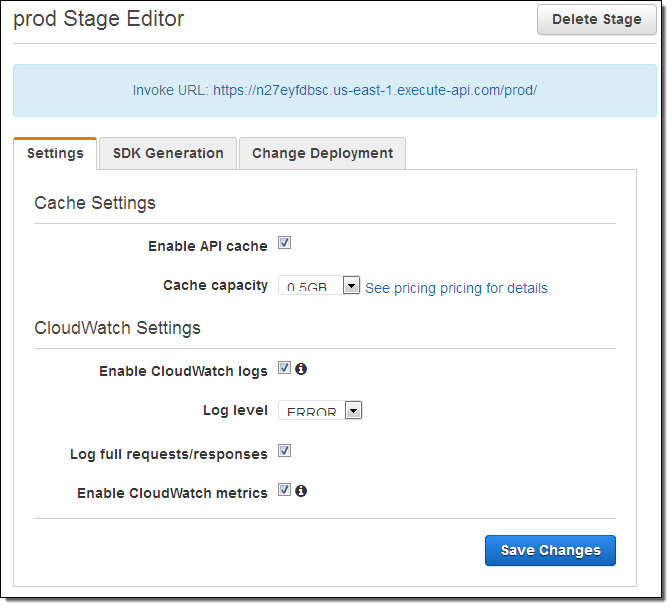Screen dimensions: 672x608
Task: Toggle the Enable CloudWatch metrics checkbox
Action: click(284, 490)
